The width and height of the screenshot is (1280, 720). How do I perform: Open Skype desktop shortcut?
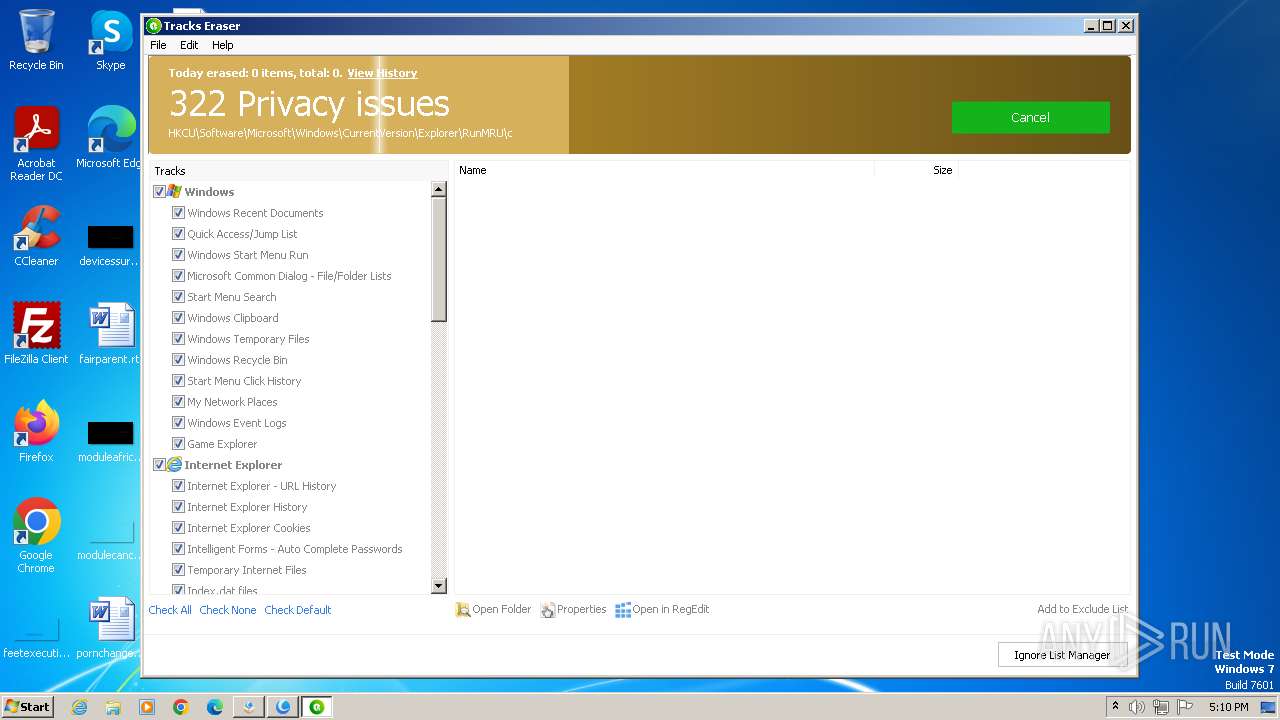111,40
